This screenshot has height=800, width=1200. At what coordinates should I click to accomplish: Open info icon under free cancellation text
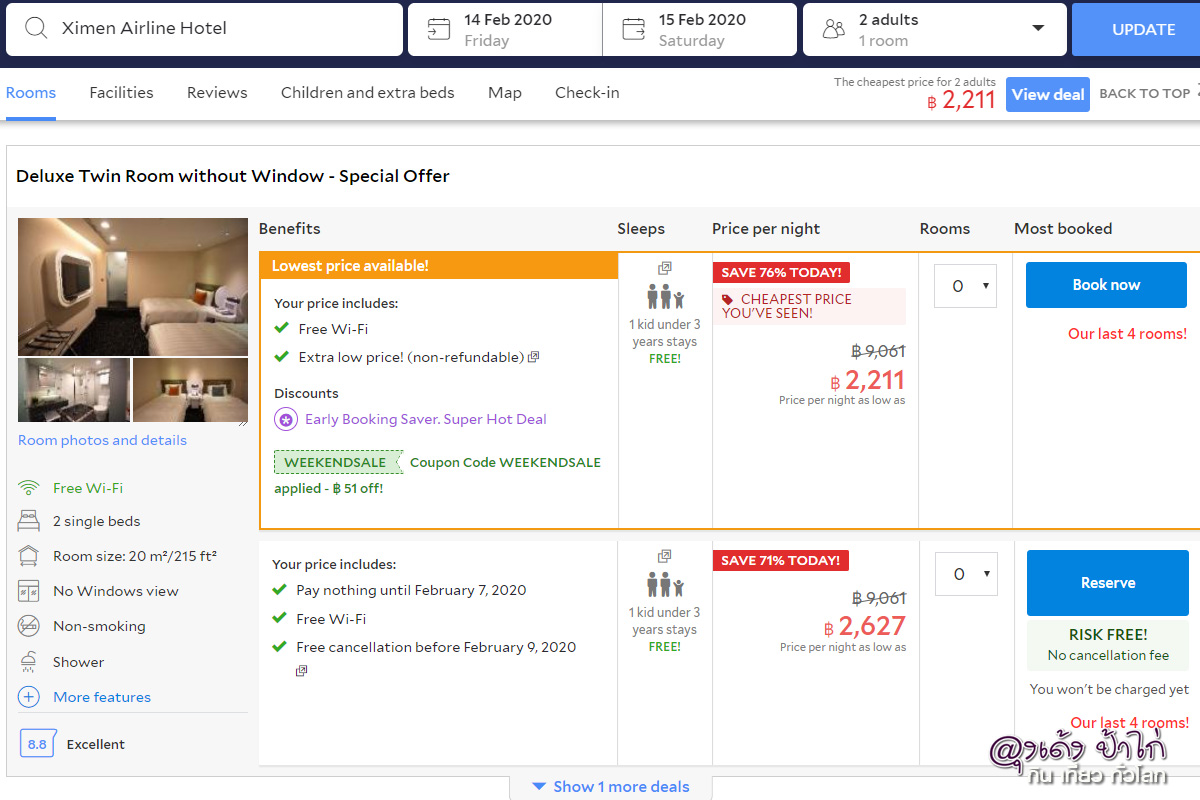coord(302,671)
